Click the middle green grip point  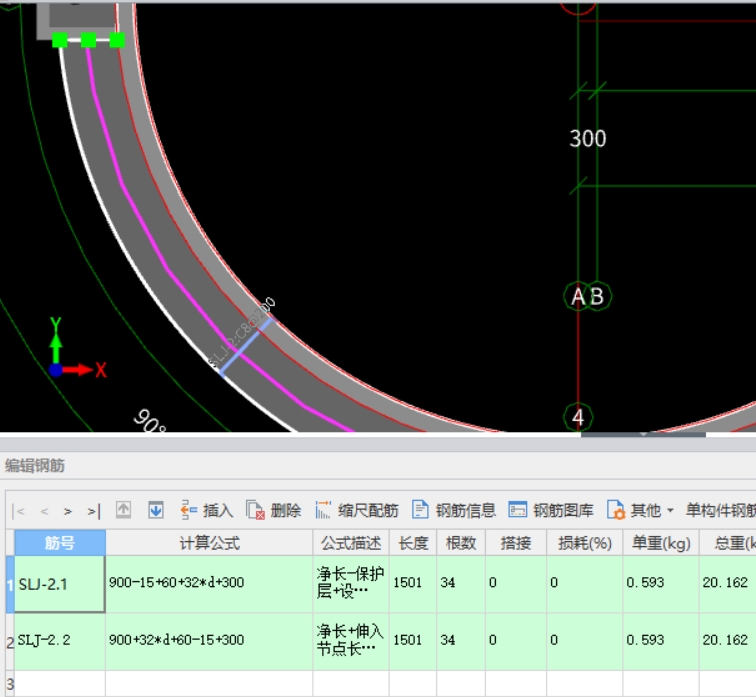tap(88, 40)
